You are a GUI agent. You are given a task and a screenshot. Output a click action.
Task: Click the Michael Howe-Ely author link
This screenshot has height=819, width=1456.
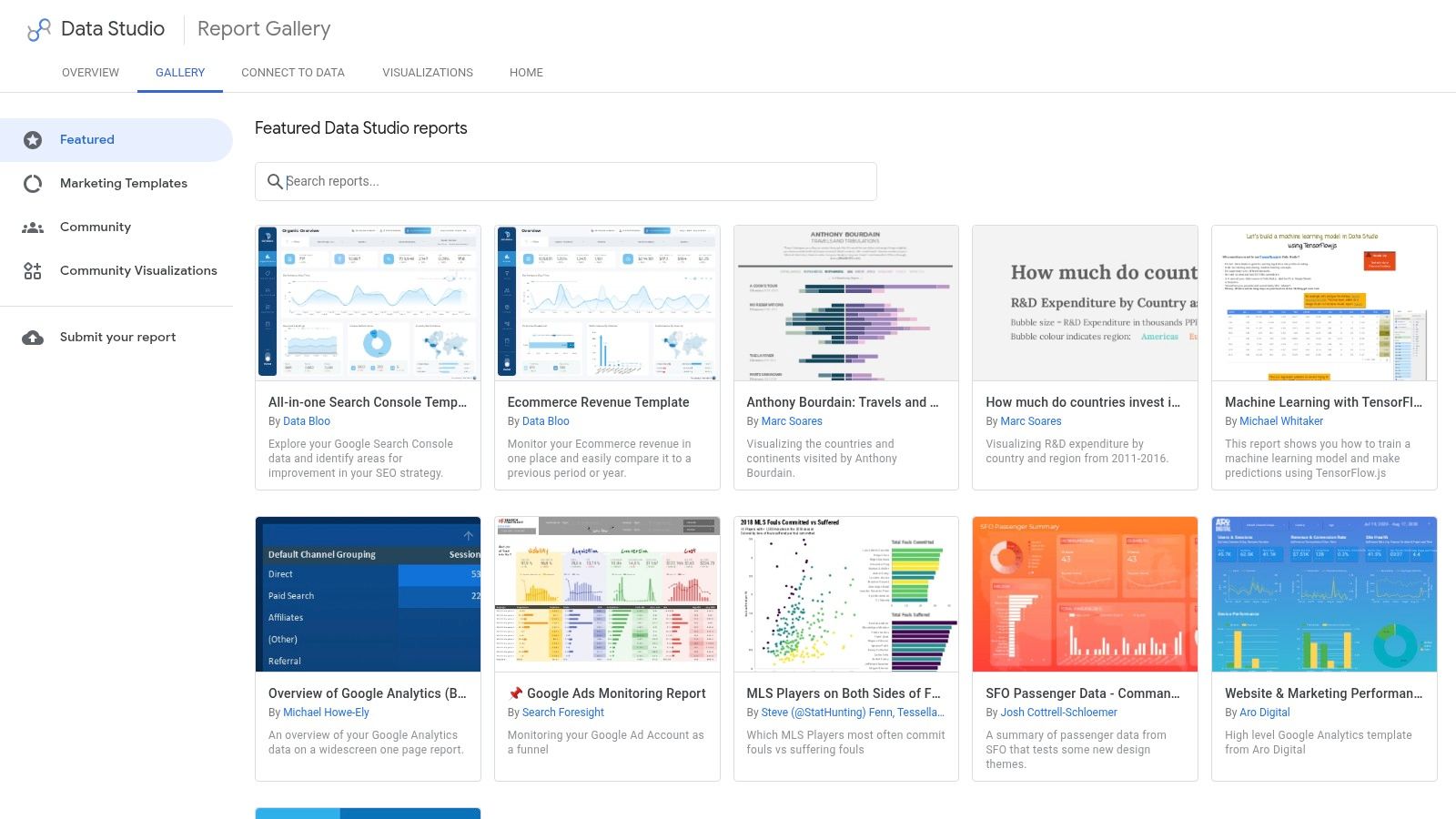[326, 713]
